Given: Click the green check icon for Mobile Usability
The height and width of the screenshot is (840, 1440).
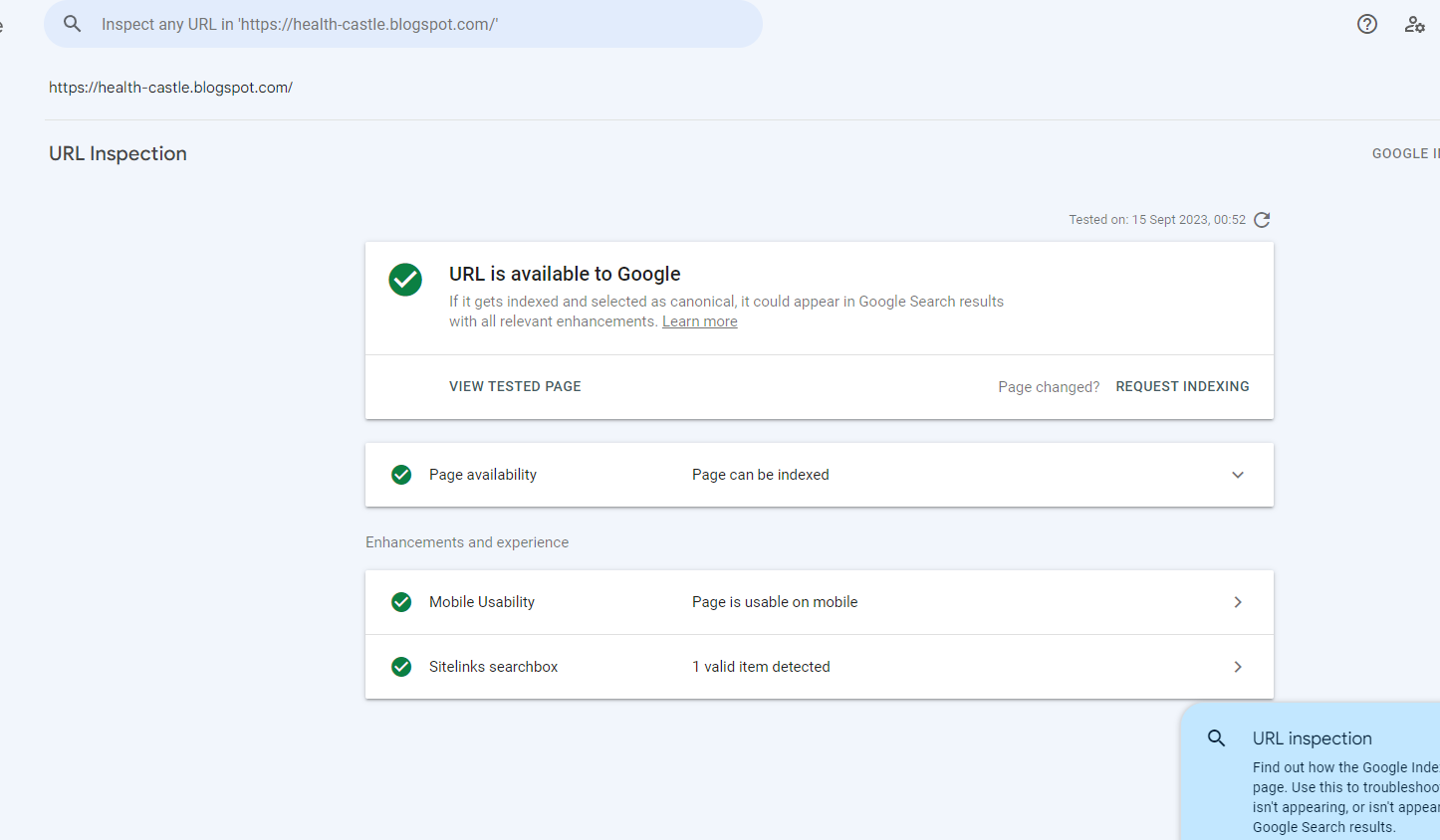Looking at the screenshot, I should (x=401, y=602).
